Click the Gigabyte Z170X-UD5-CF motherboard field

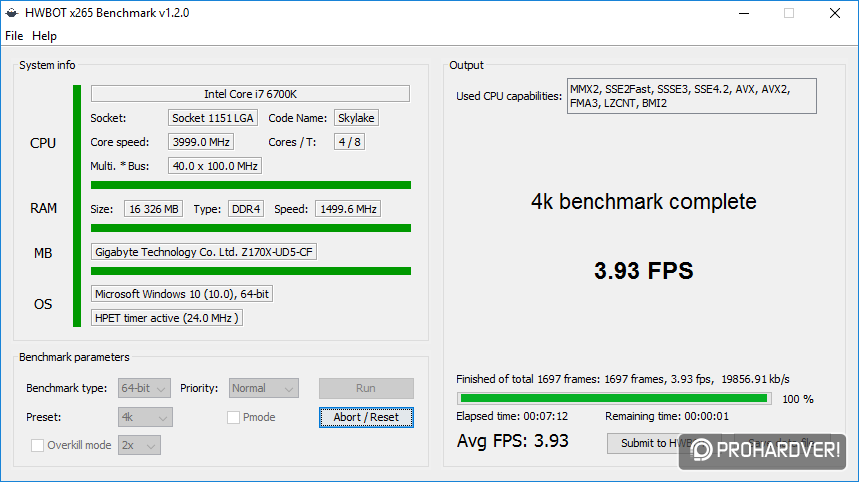[x=204, y=252]
